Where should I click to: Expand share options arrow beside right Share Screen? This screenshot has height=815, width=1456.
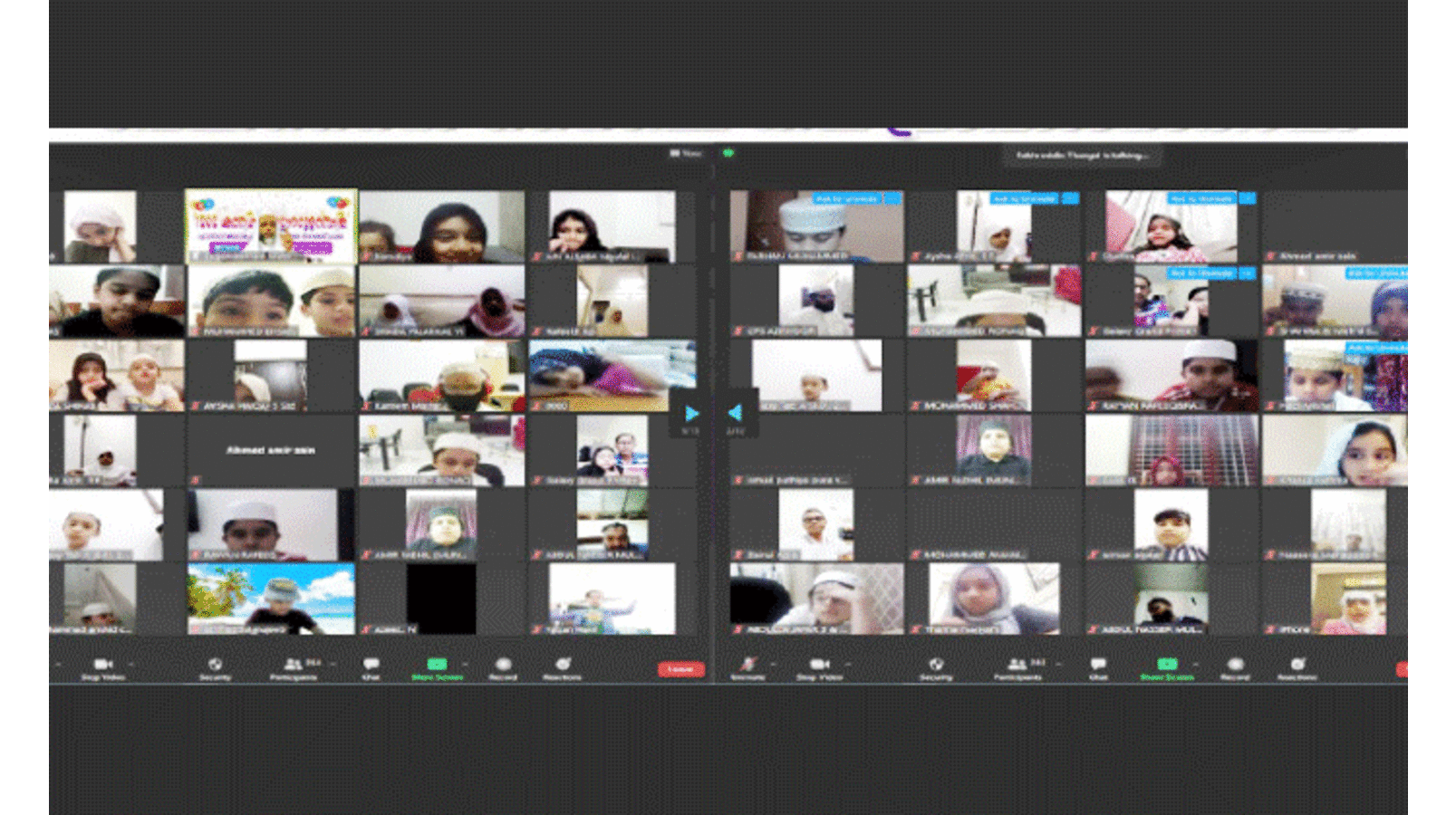(x=1193, y=664)
